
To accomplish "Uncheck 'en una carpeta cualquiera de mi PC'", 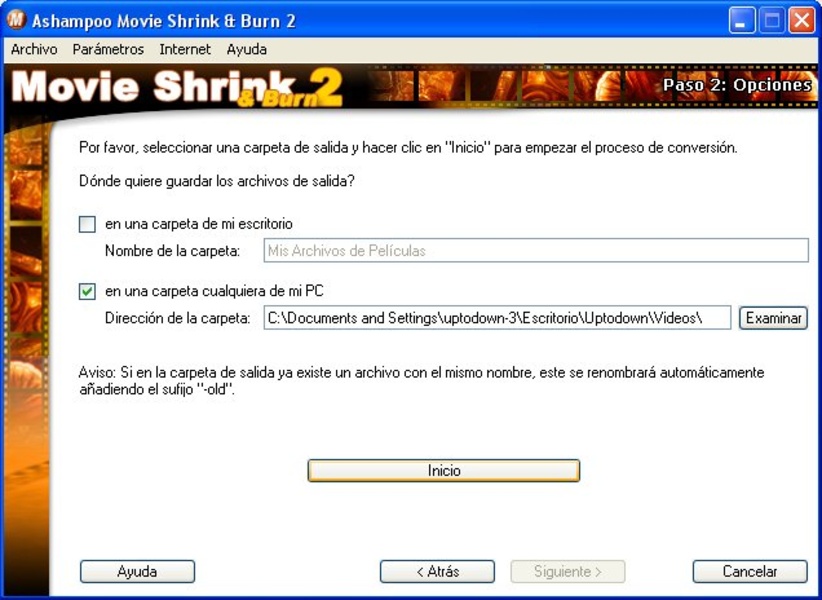I will 87,291.
